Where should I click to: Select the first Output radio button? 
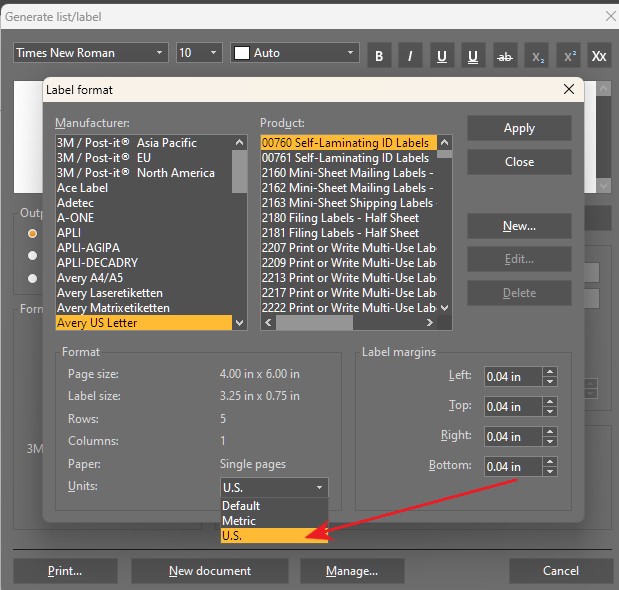click(x=33, y=234)
